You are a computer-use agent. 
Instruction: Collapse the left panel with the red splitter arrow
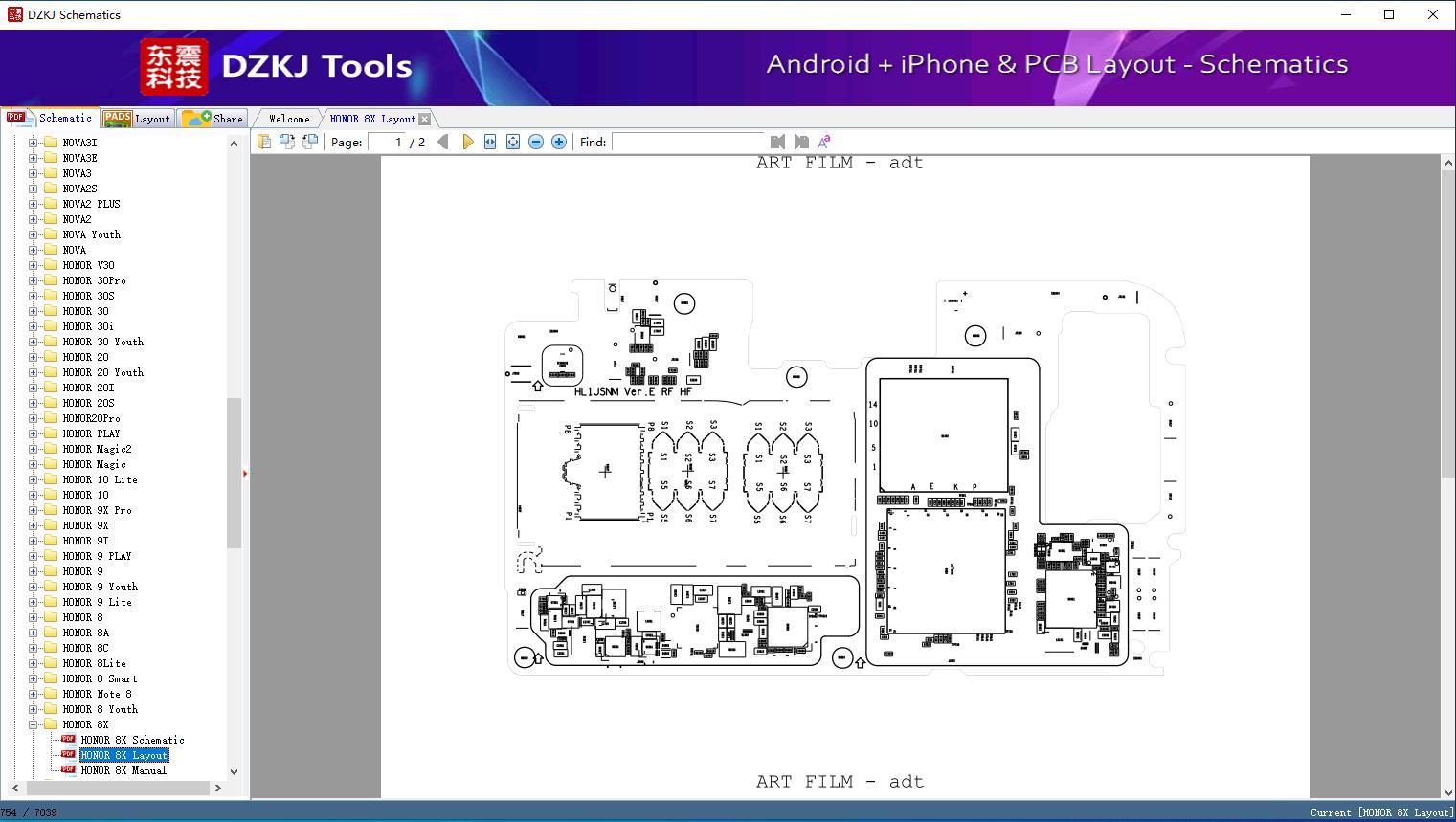coord(245,473)
